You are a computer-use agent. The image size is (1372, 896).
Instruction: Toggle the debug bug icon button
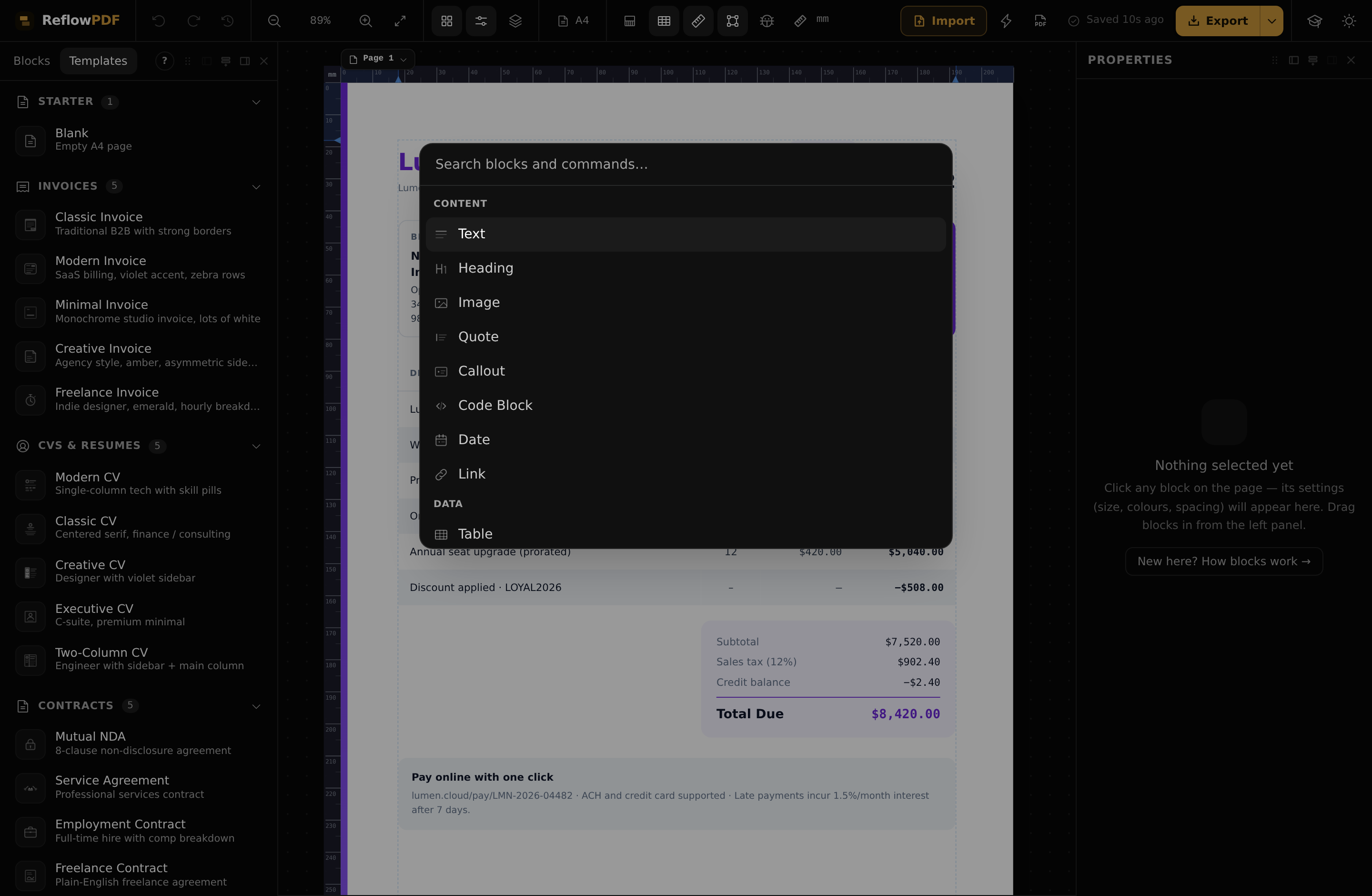click(x=767, y=21)
